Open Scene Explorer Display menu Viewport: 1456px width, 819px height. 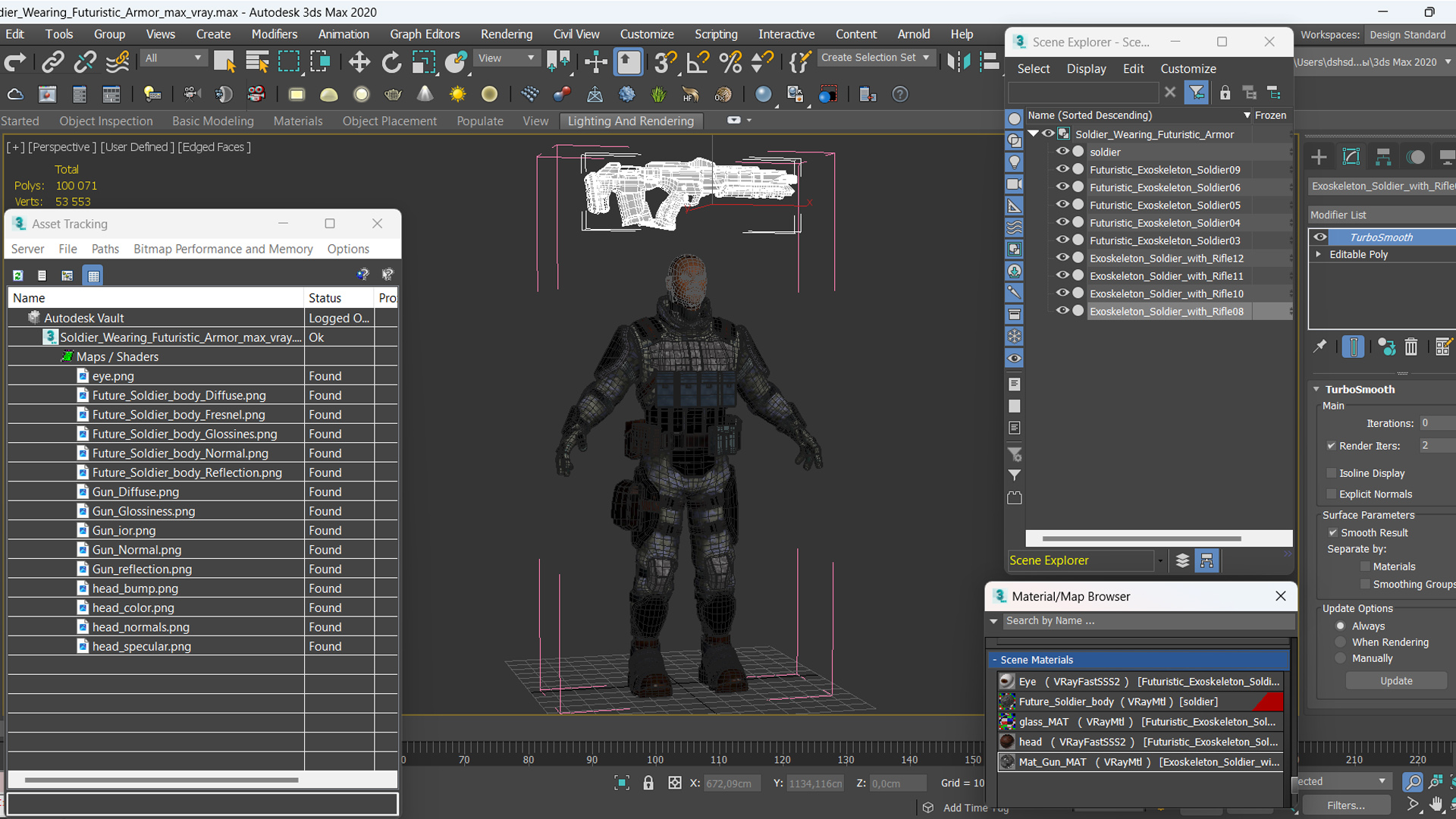(1086, 68)
